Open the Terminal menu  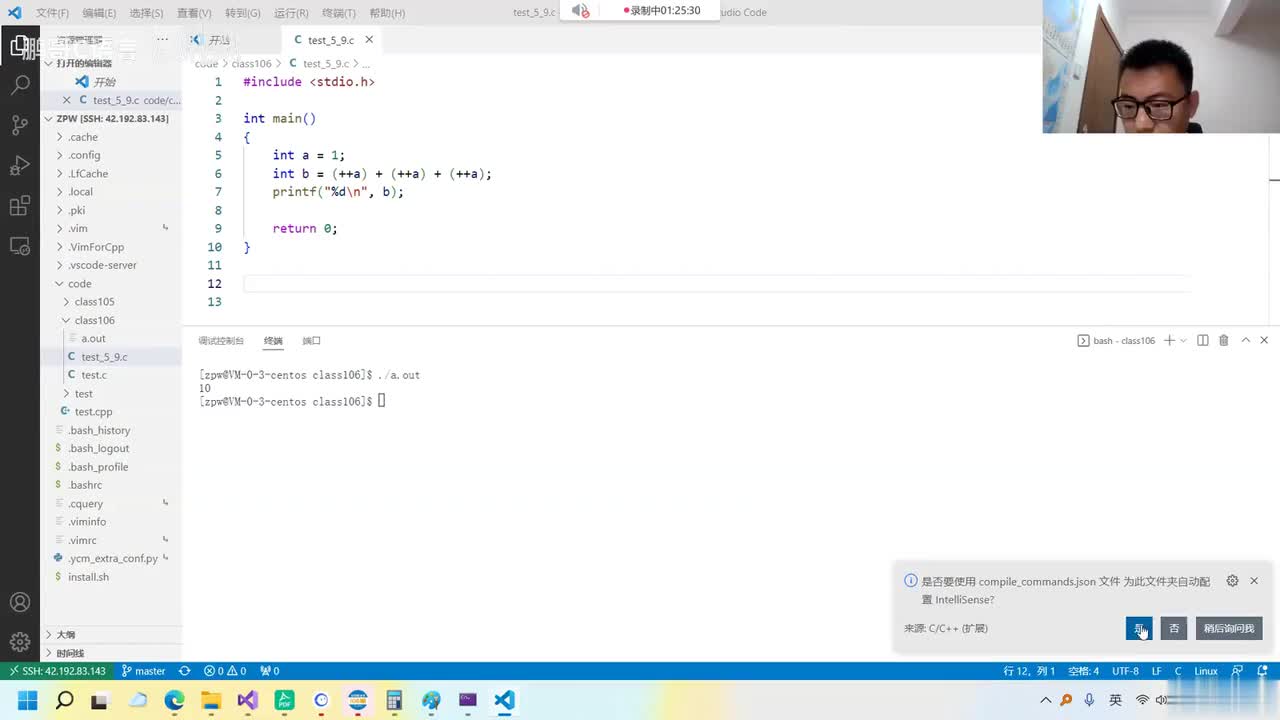pyautogui.click(x=339, y=13)
